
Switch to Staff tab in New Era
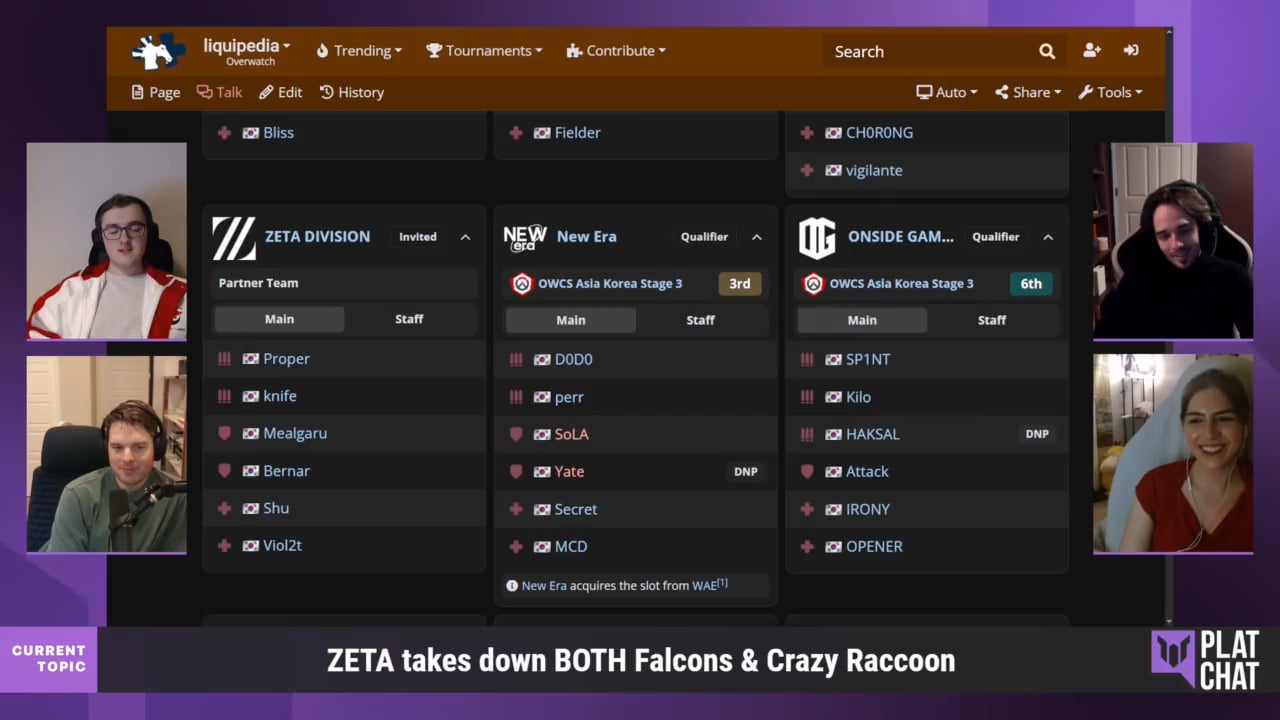(x=700, y=320)
